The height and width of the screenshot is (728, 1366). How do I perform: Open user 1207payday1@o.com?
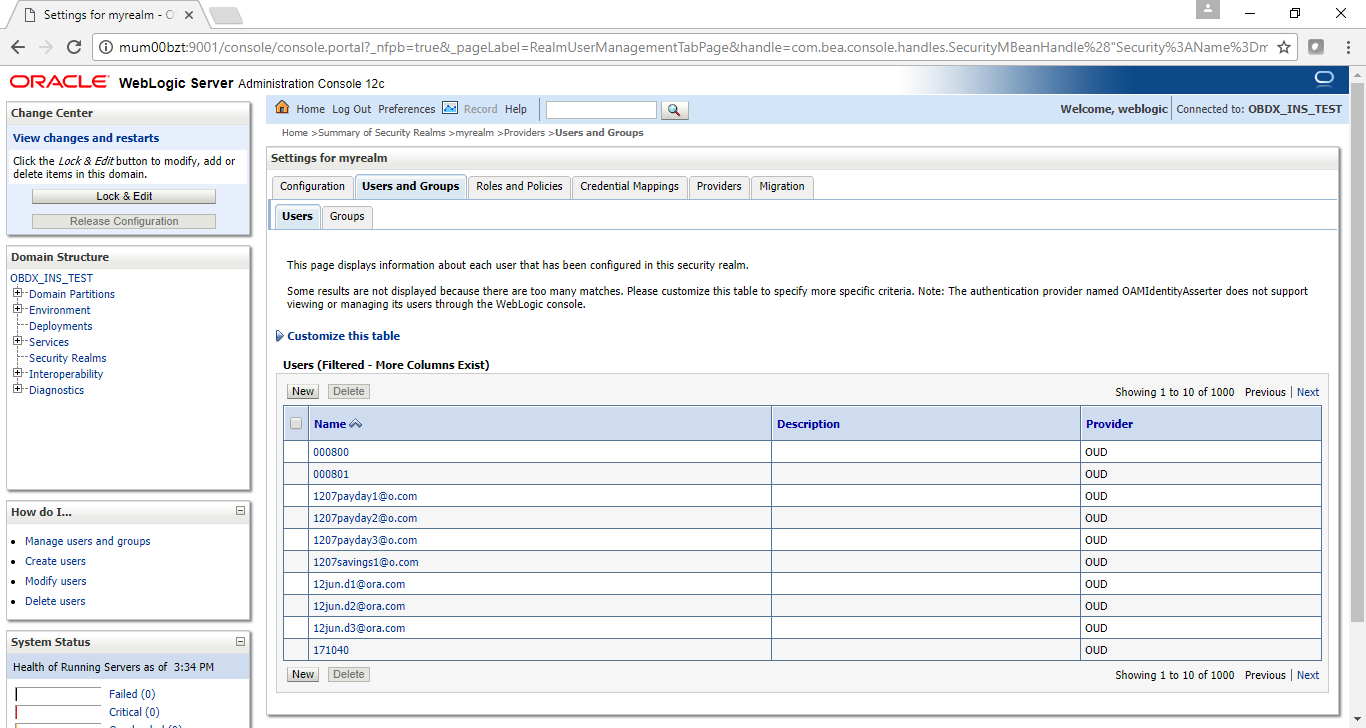pos(365,496)
